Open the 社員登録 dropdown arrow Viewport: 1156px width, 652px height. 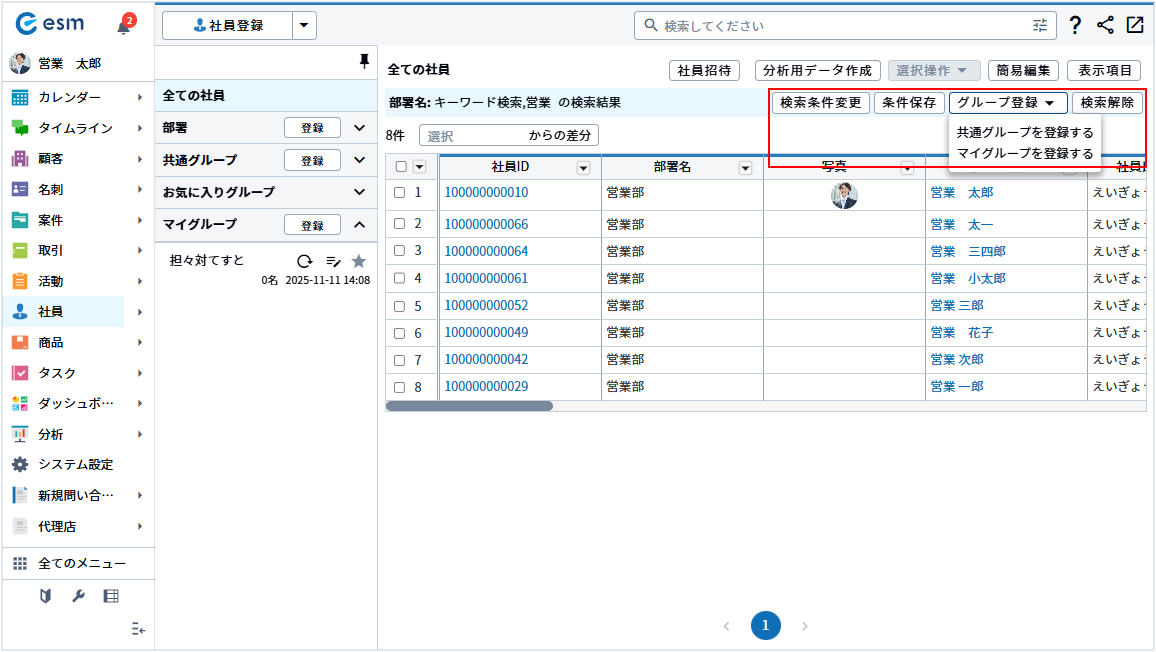[x=304, y=26]
